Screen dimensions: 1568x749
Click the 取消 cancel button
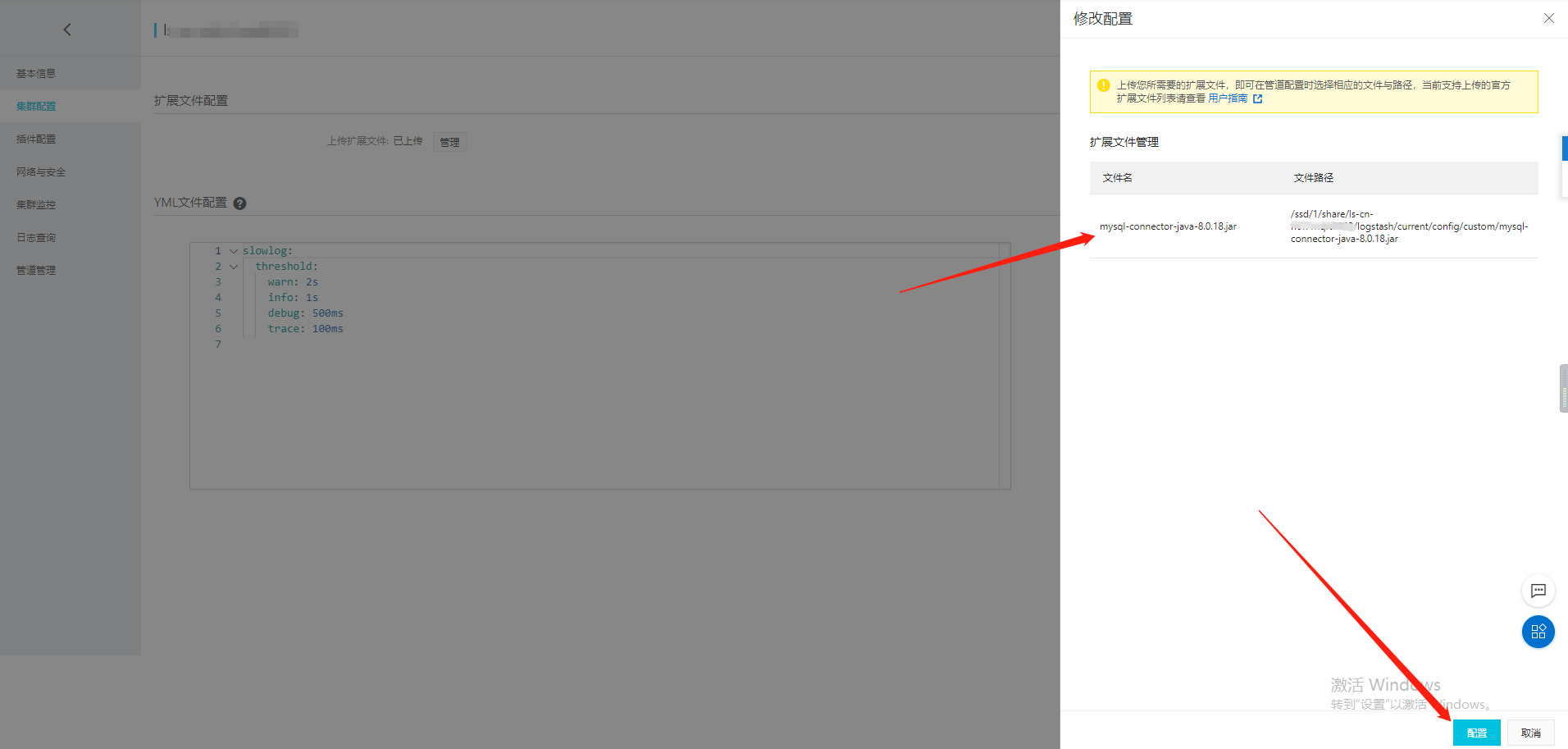[1530, 733]
